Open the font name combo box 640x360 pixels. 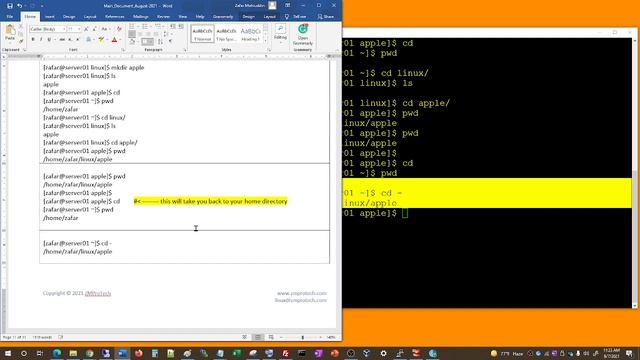click(x=47, y=29)
